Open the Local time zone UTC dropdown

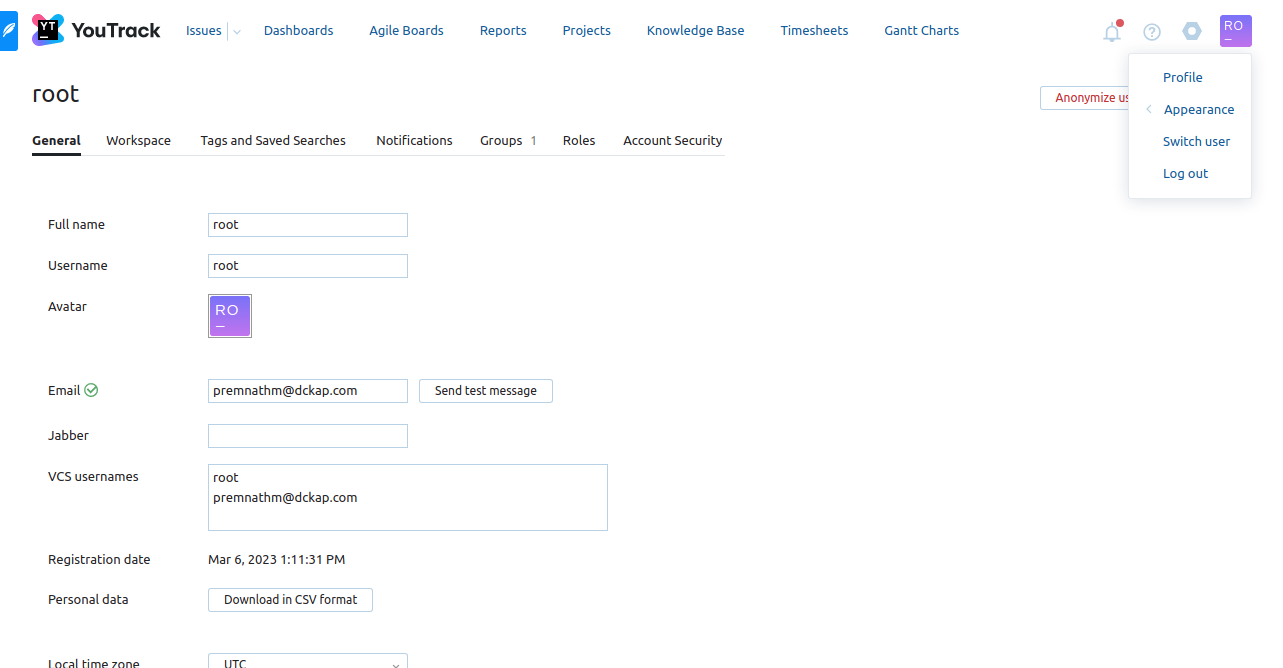[307, 661]
